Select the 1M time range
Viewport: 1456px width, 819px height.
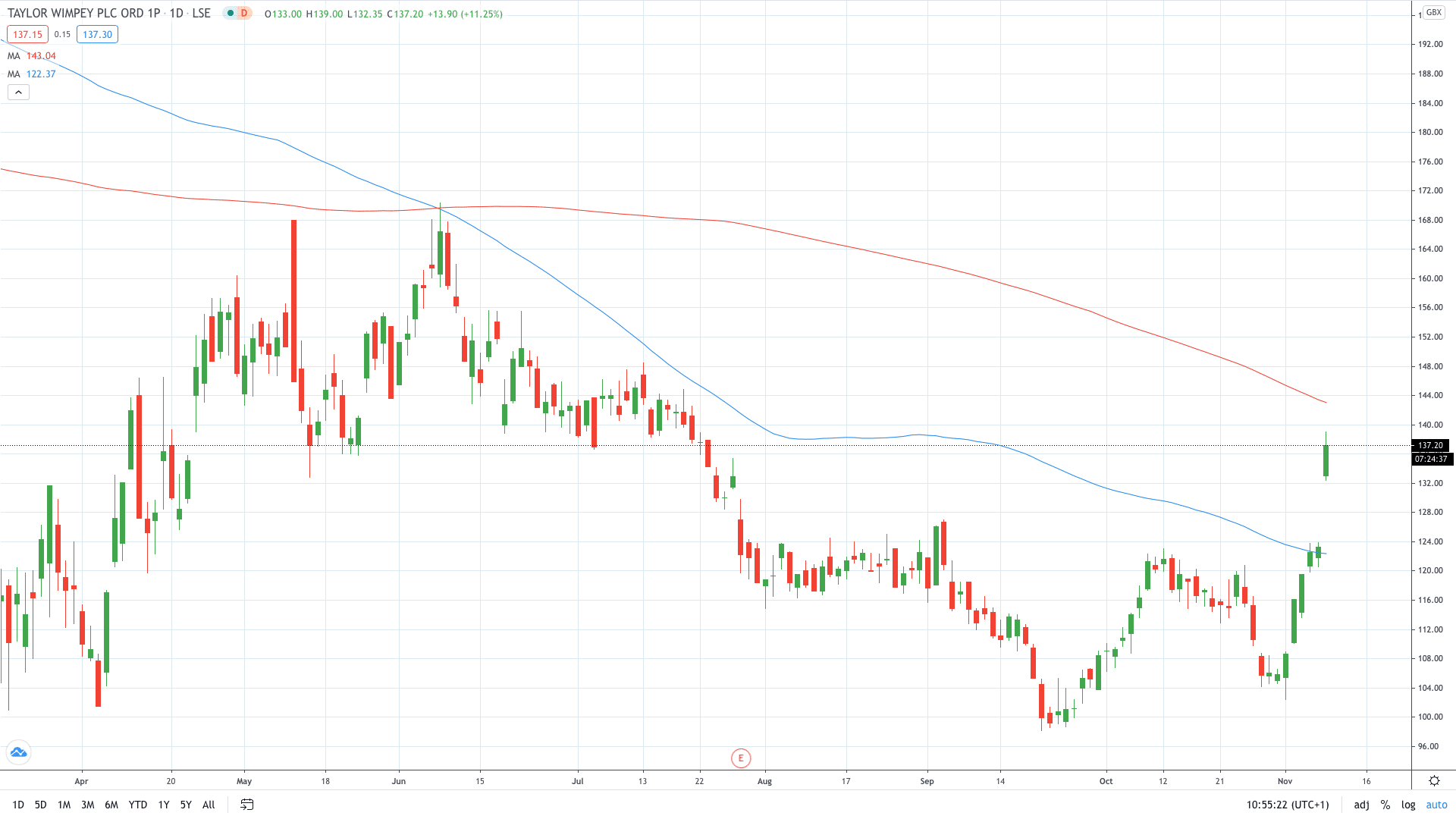click(x=64, y=805)
